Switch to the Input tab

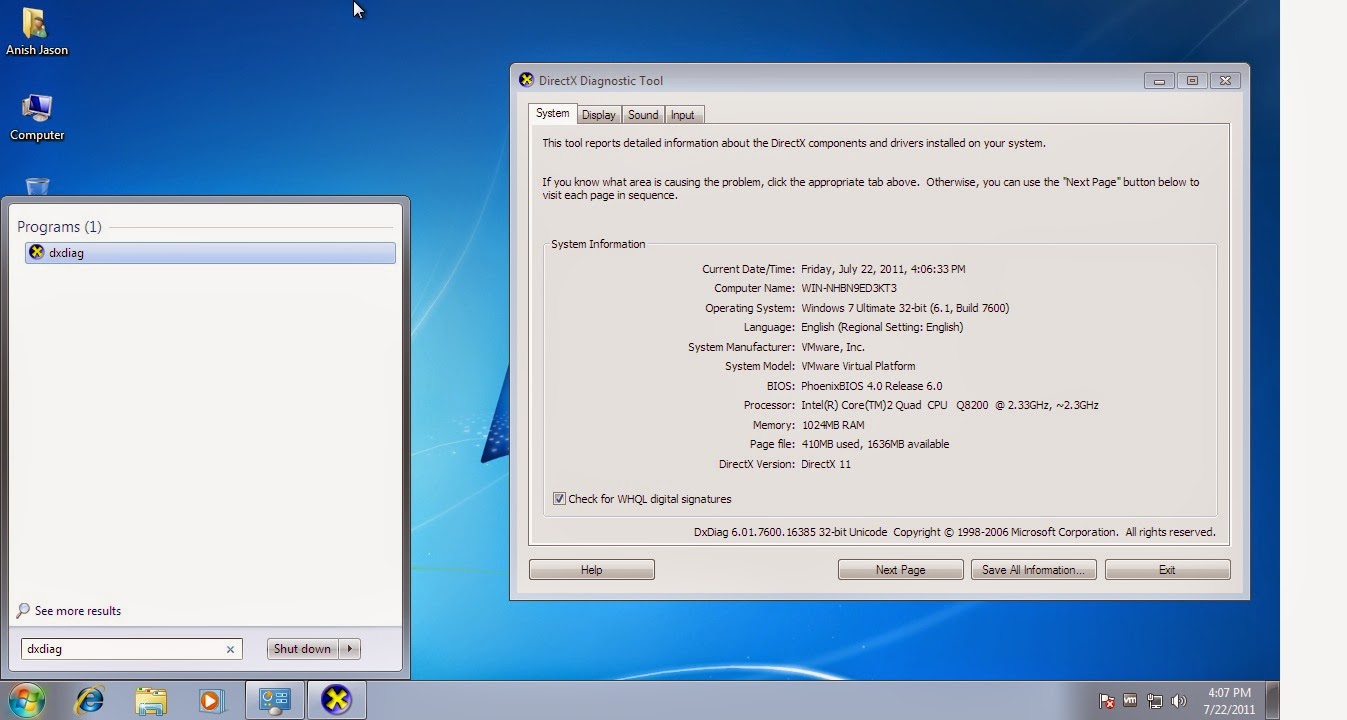(x=683, y=115)
